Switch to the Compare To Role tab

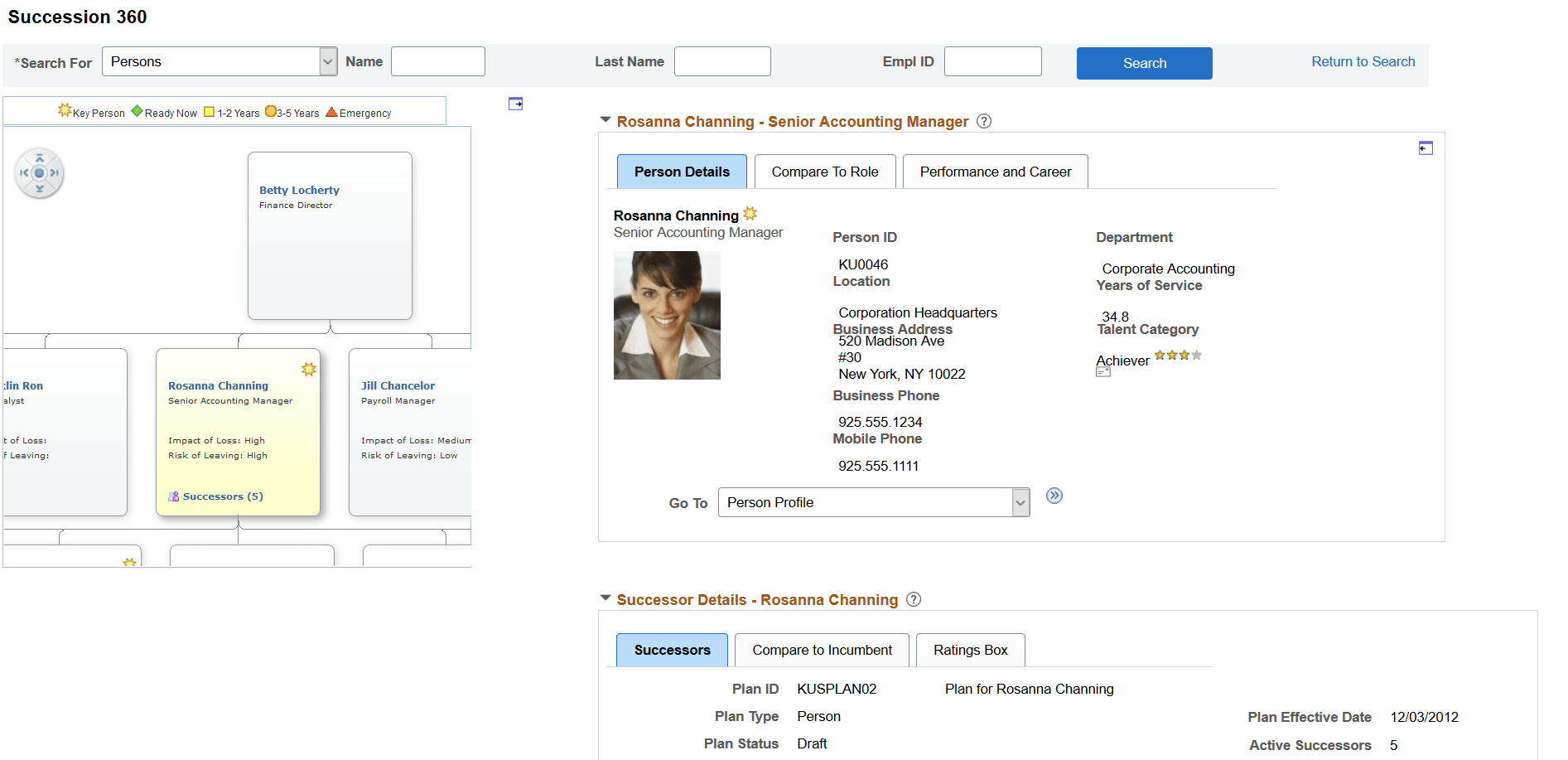(x=825, y=172)
